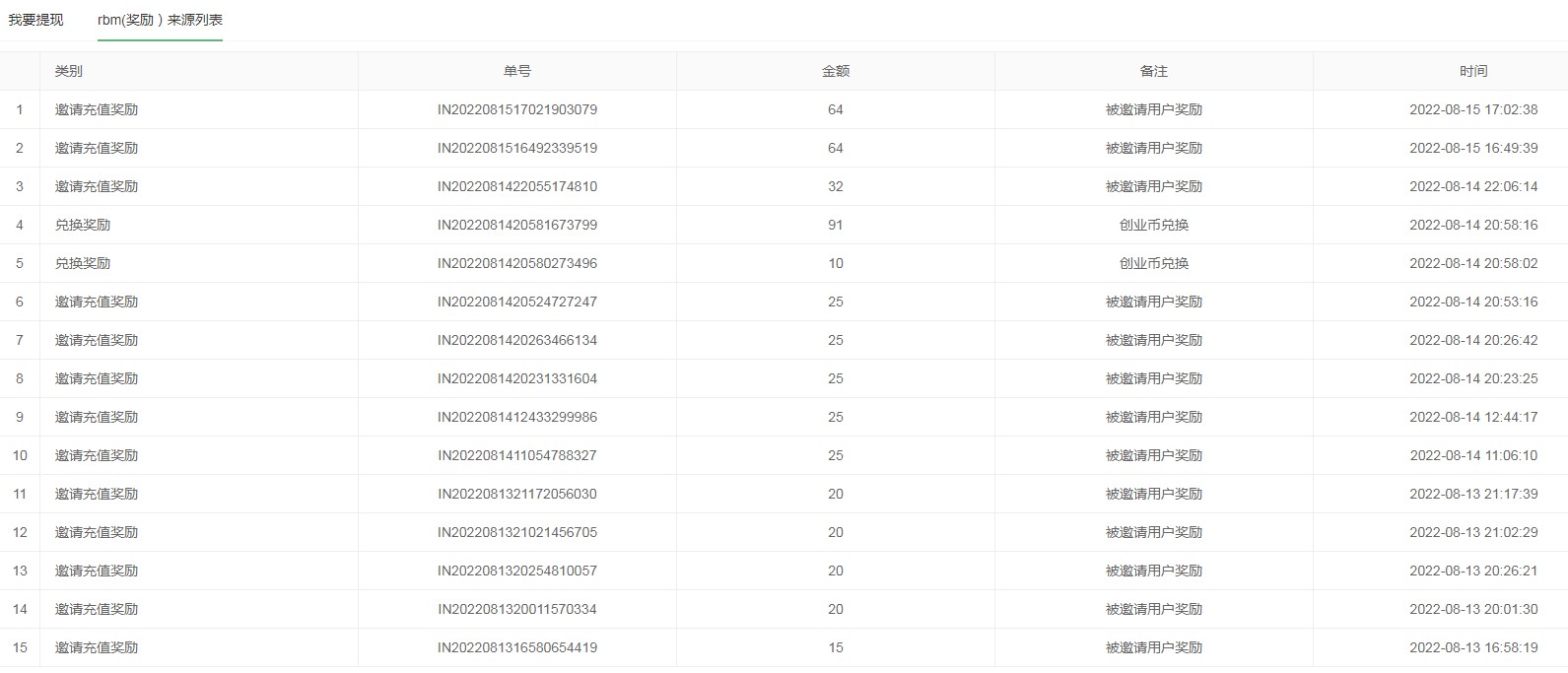The image size is (1568, 673).
Task: Click the 类别 column header
Action: click(x=69, y=71)
